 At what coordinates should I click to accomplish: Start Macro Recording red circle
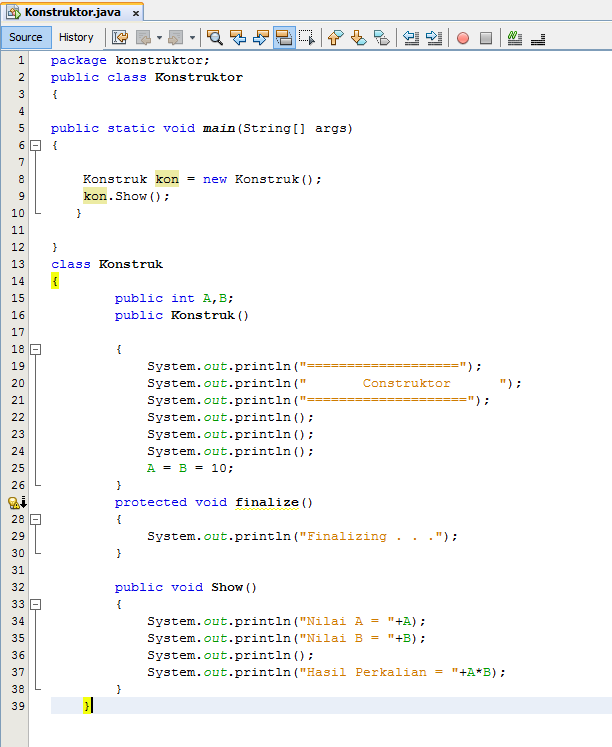point(462,38)
